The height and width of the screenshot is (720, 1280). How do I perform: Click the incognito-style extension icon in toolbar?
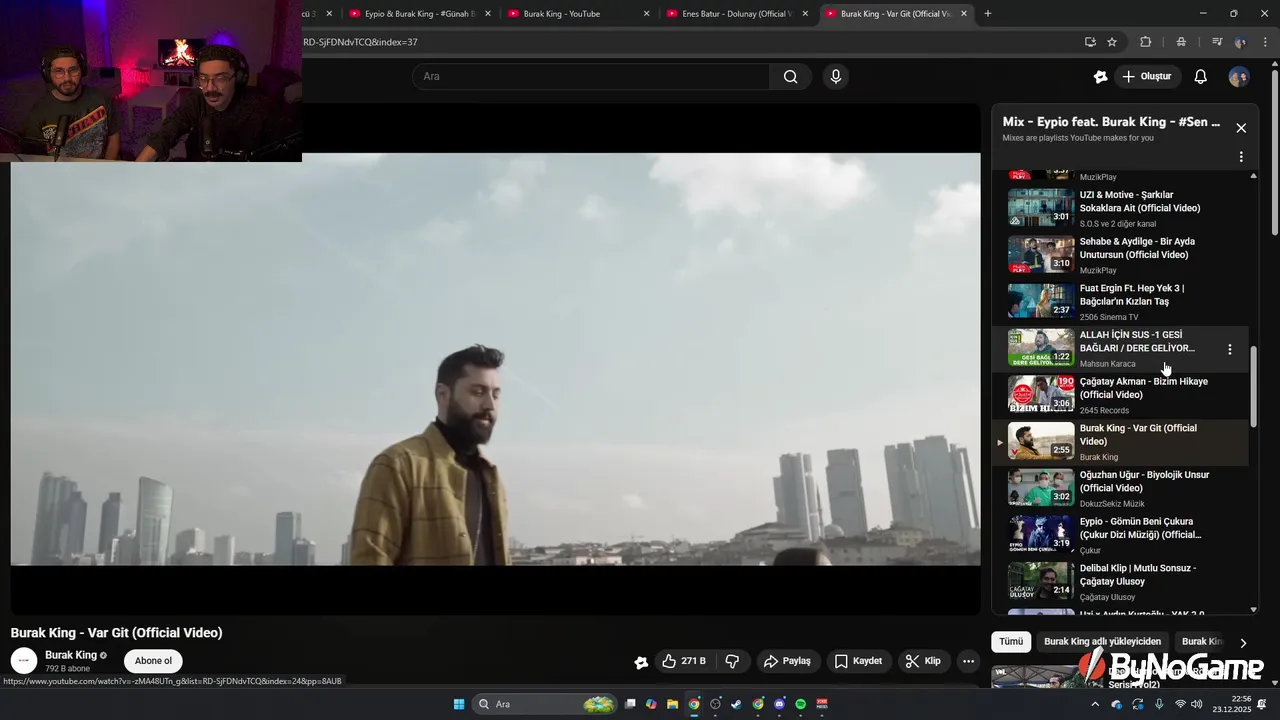pyautogui.click(x=1181, y=42)
